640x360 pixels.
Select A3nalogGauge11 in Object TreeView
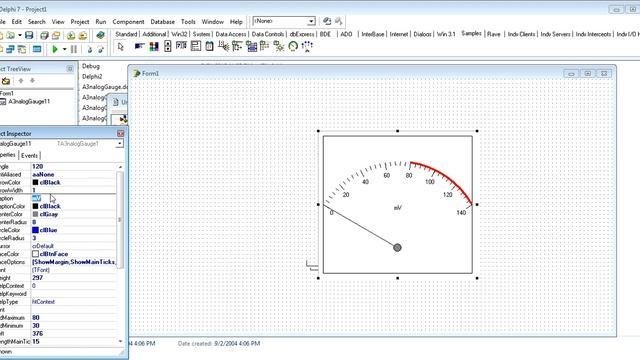[29, 102]
